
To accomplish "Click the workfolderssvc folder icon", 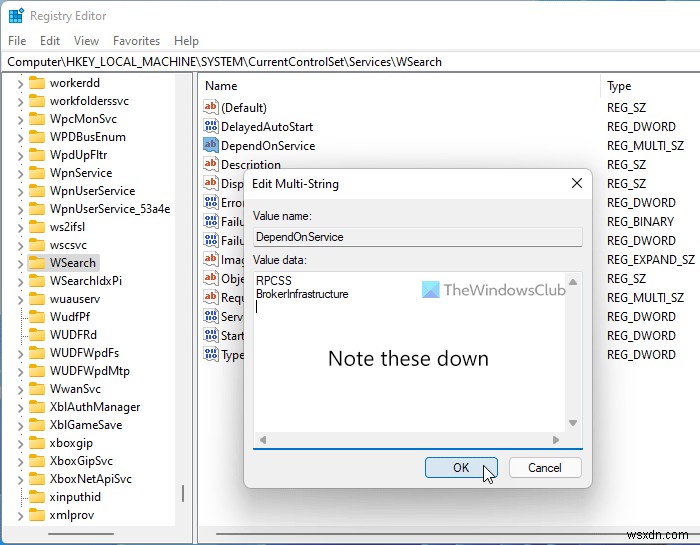I will click(37, 101).
